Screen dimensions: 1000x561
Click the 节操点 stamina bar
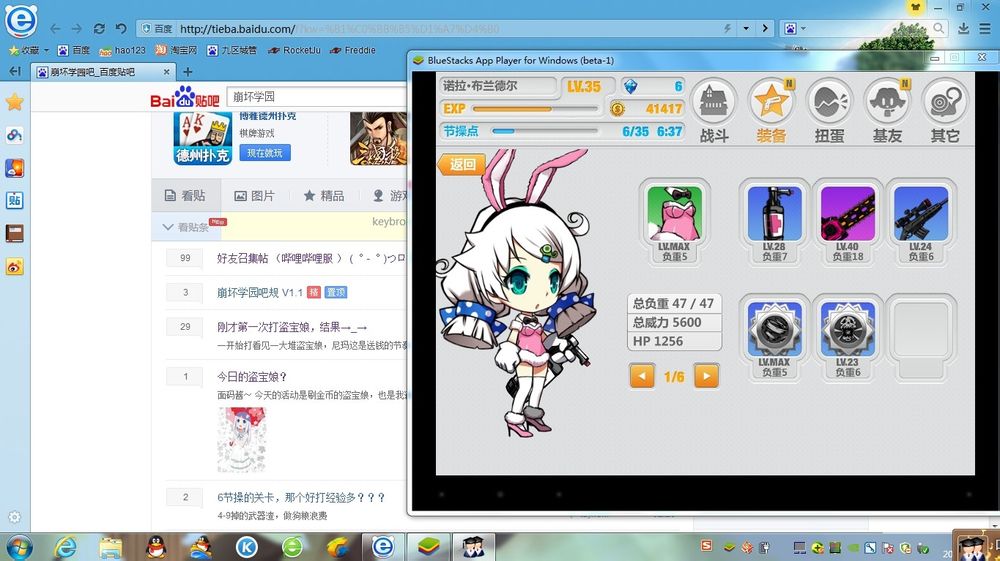coord(545,131)
